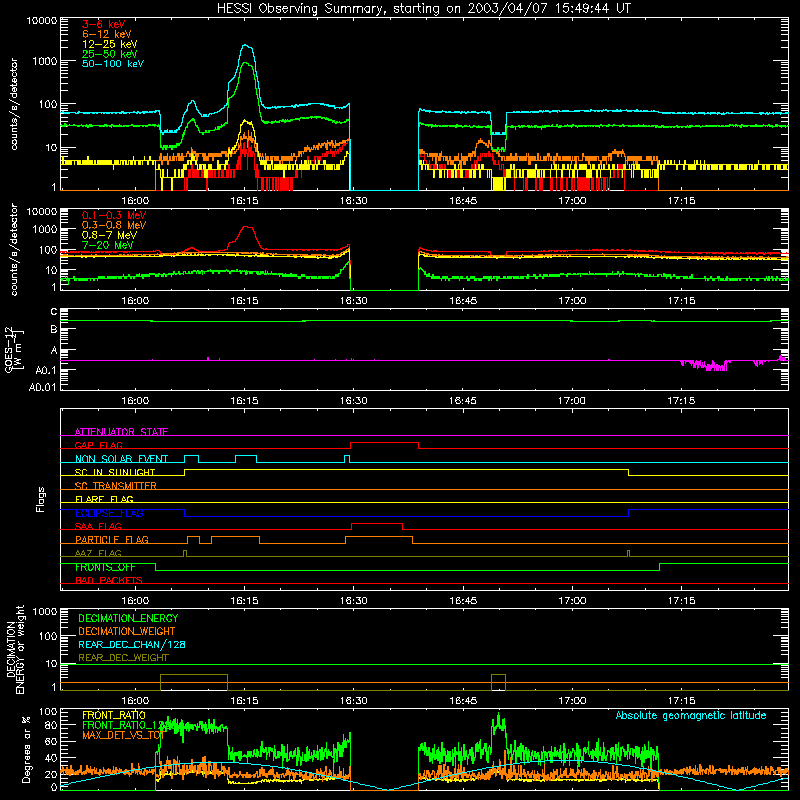Click the FLARE_FLAG label
Viewport: 800px width, 800px height.
104,499
